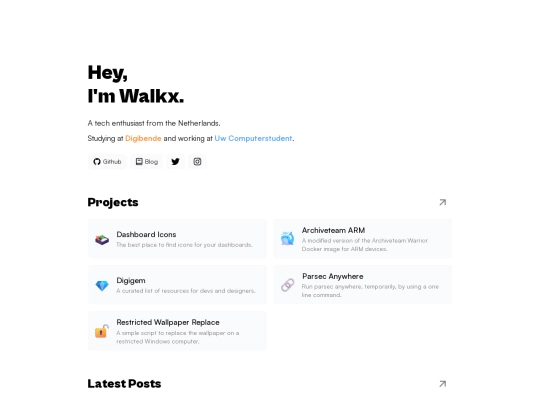This screenshot has height=405, width=540.
Task: Open the Instagram icon link
Action: coord(197,162)
